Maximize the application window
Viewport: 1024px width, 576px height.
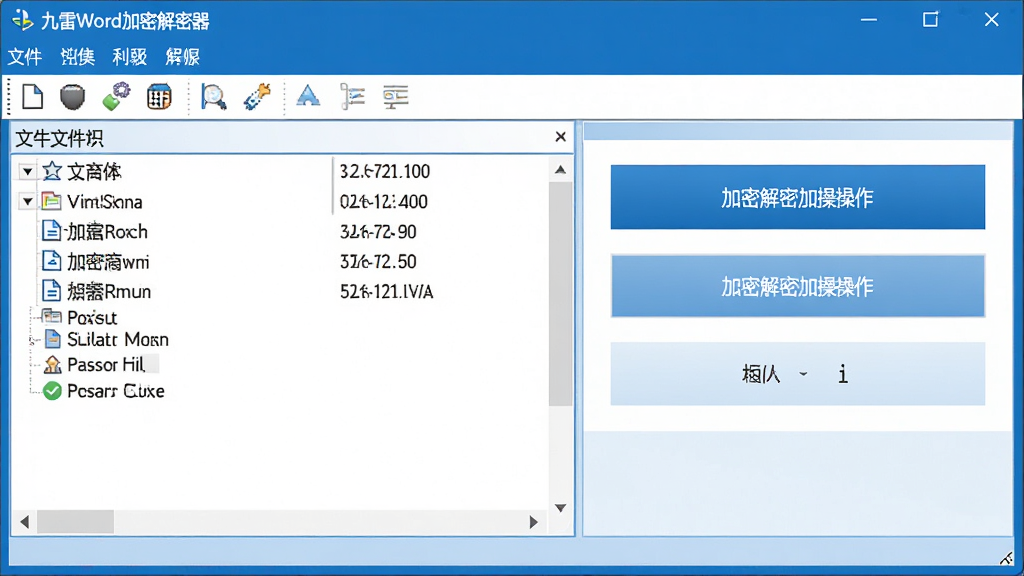pyautogui.click(x=930, y=20)
